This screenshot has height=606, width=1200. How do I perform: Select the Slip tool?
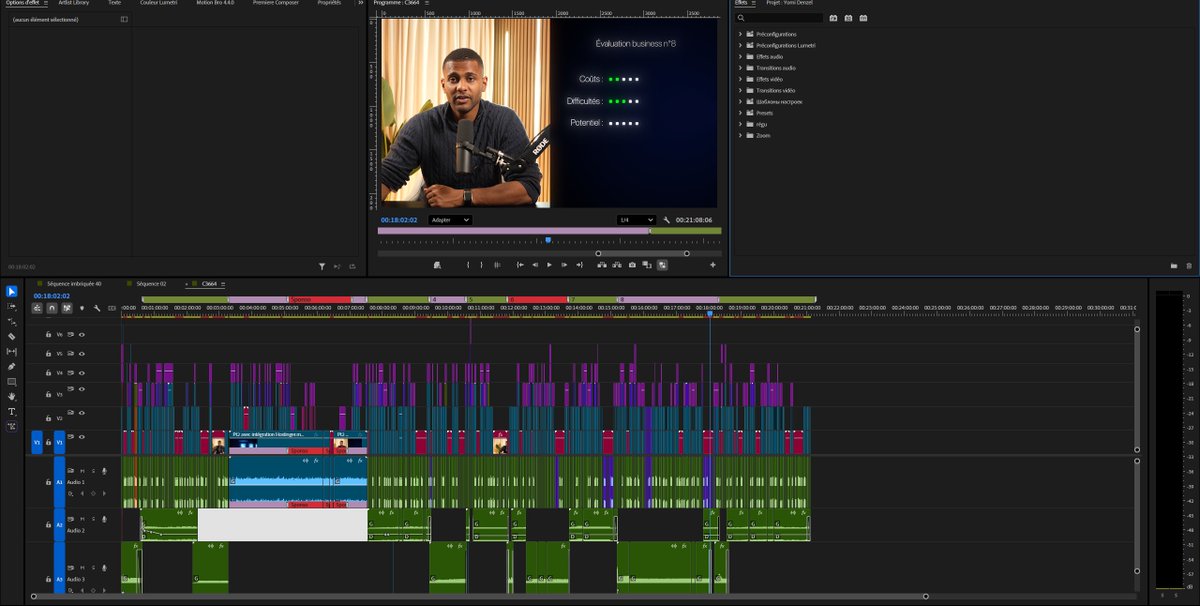12,351
